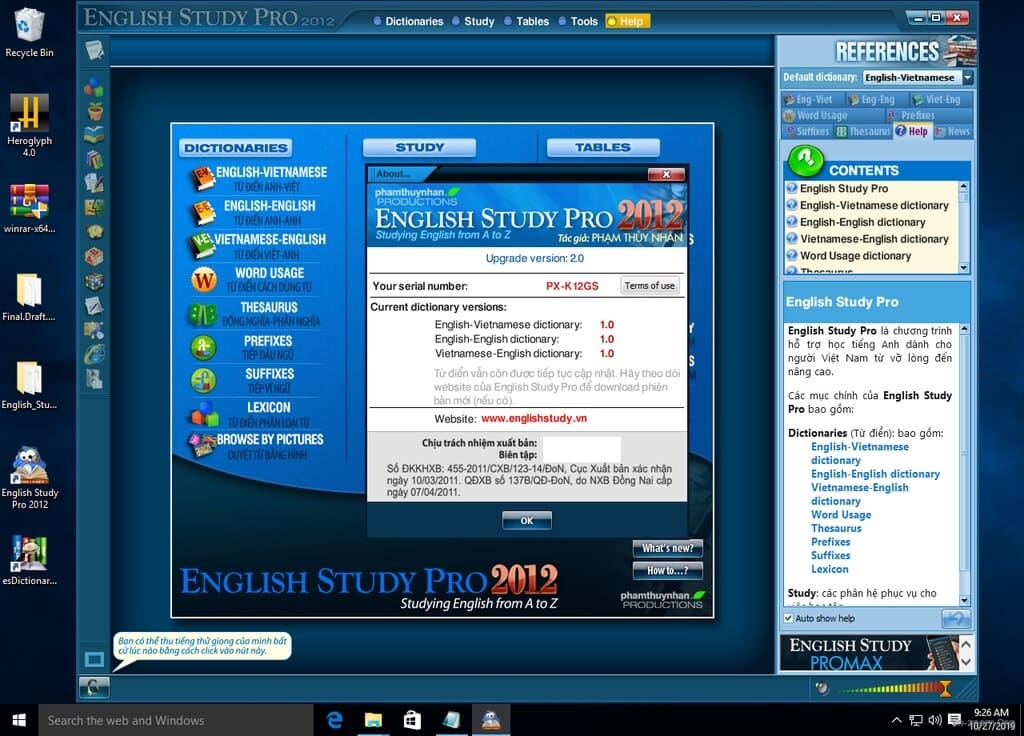Switch to the TABLES tab

coord(601,146)
